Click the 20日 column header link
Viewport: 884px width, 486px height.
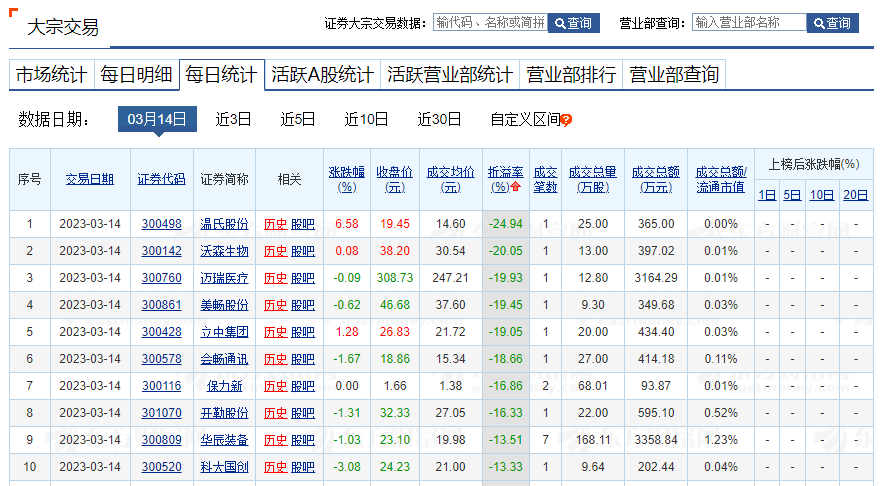point(855,195)
